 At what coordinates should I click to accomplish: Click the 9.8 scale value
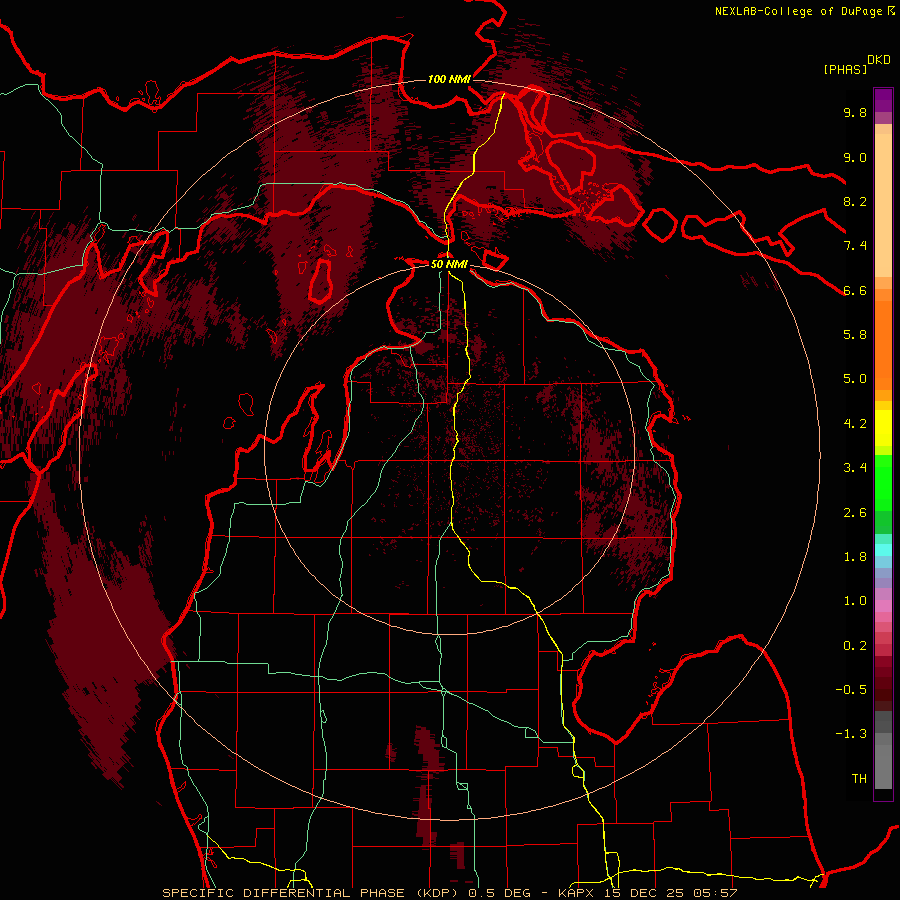[x=855, y=112]
